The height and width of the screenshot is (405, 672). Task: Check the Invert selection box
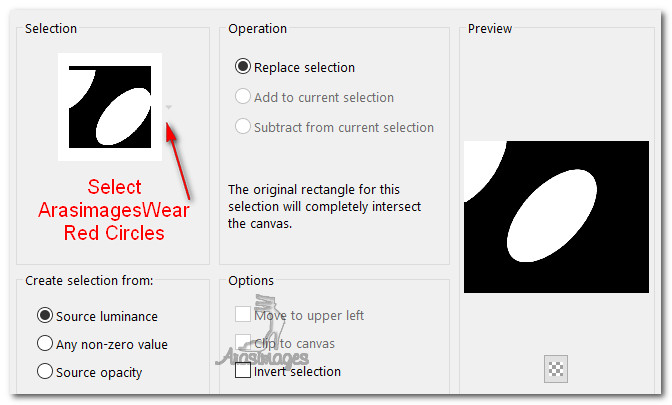(244, 372)
